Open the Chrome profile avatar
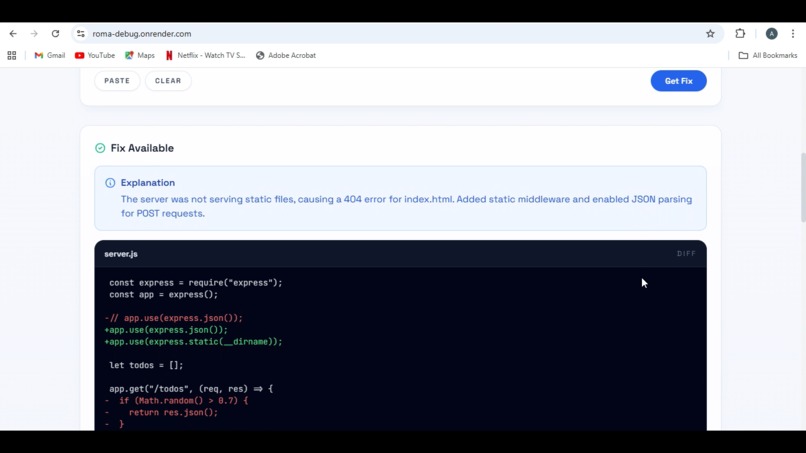 click(x=772, y=34)
